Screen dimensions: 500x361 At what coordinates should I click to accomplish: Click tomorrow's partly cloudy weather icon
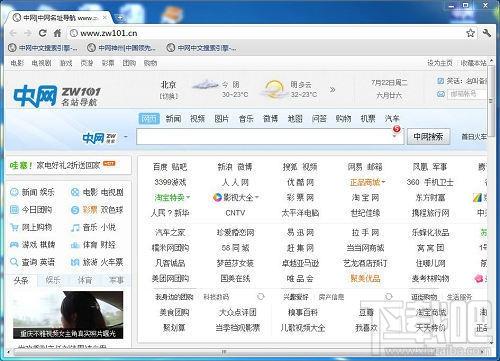click(x=273, y=89)
